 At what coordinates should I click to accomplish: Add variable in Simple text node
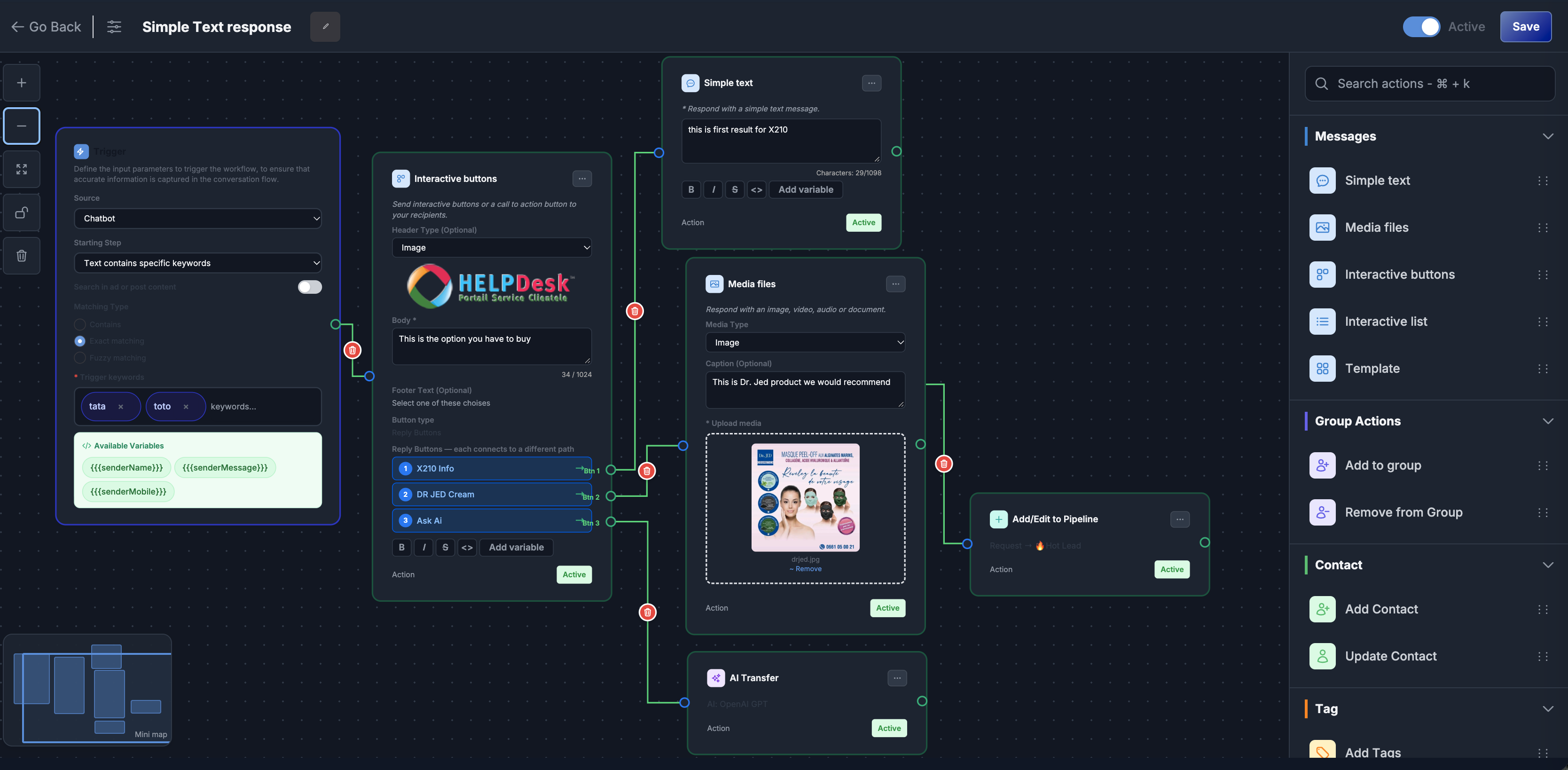coord(806,190)
